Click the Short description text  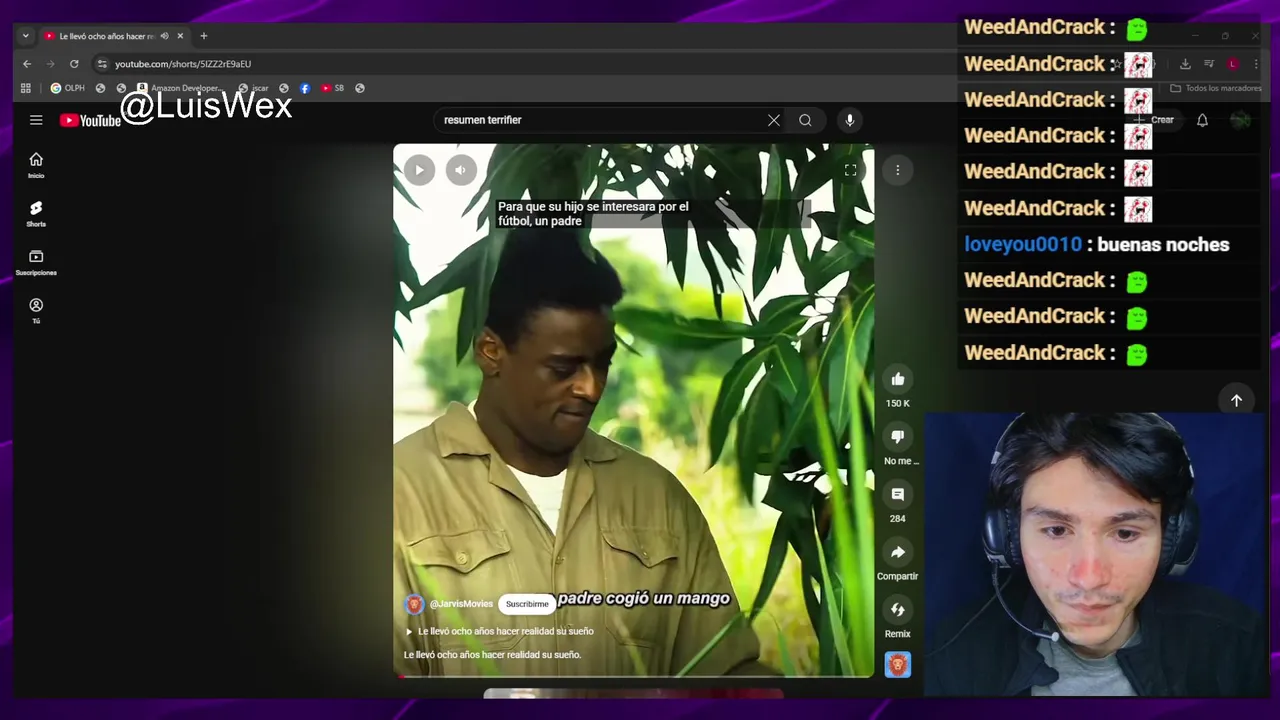[x=492, y=655]
